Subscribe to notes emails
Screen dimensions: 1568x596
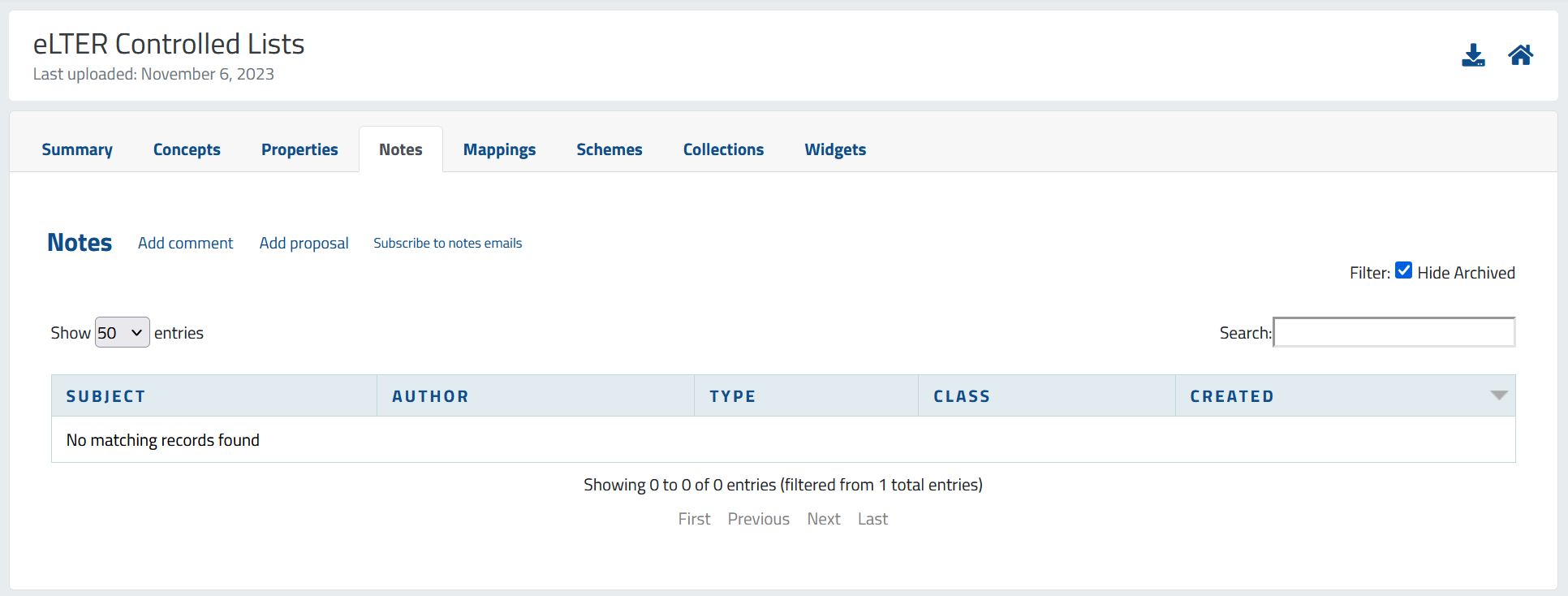pos(447,243)
